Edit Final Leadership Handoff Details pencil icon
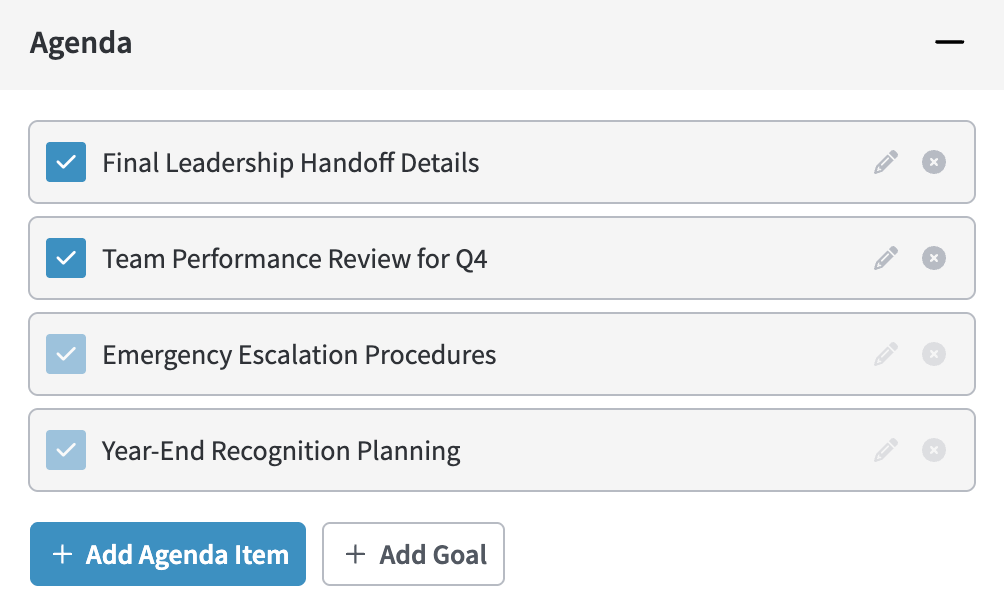Viewport: 1004px width, 608px height. 886,162
